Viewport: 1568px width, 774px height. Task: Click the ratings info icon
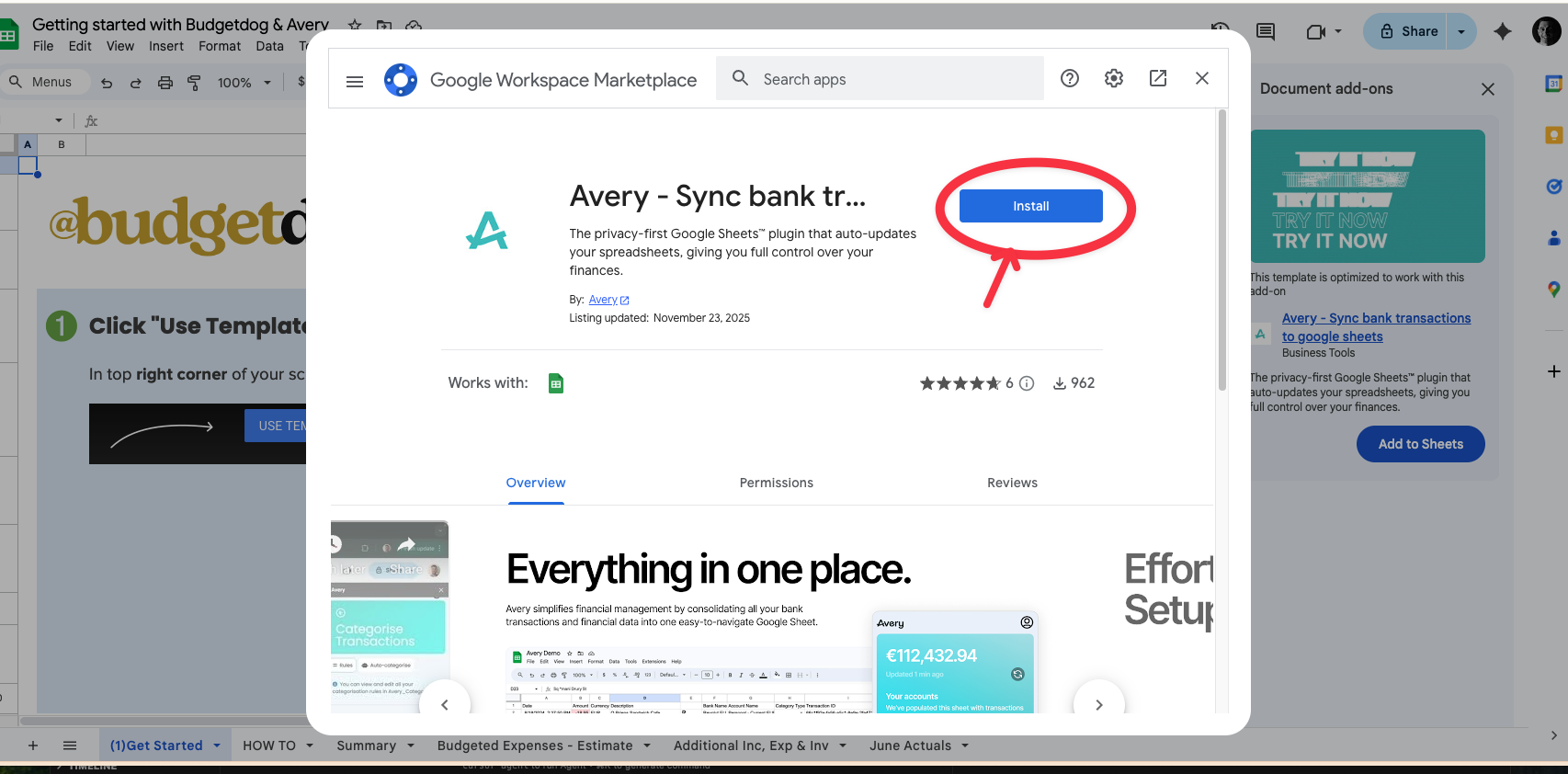coord(1027,384)
